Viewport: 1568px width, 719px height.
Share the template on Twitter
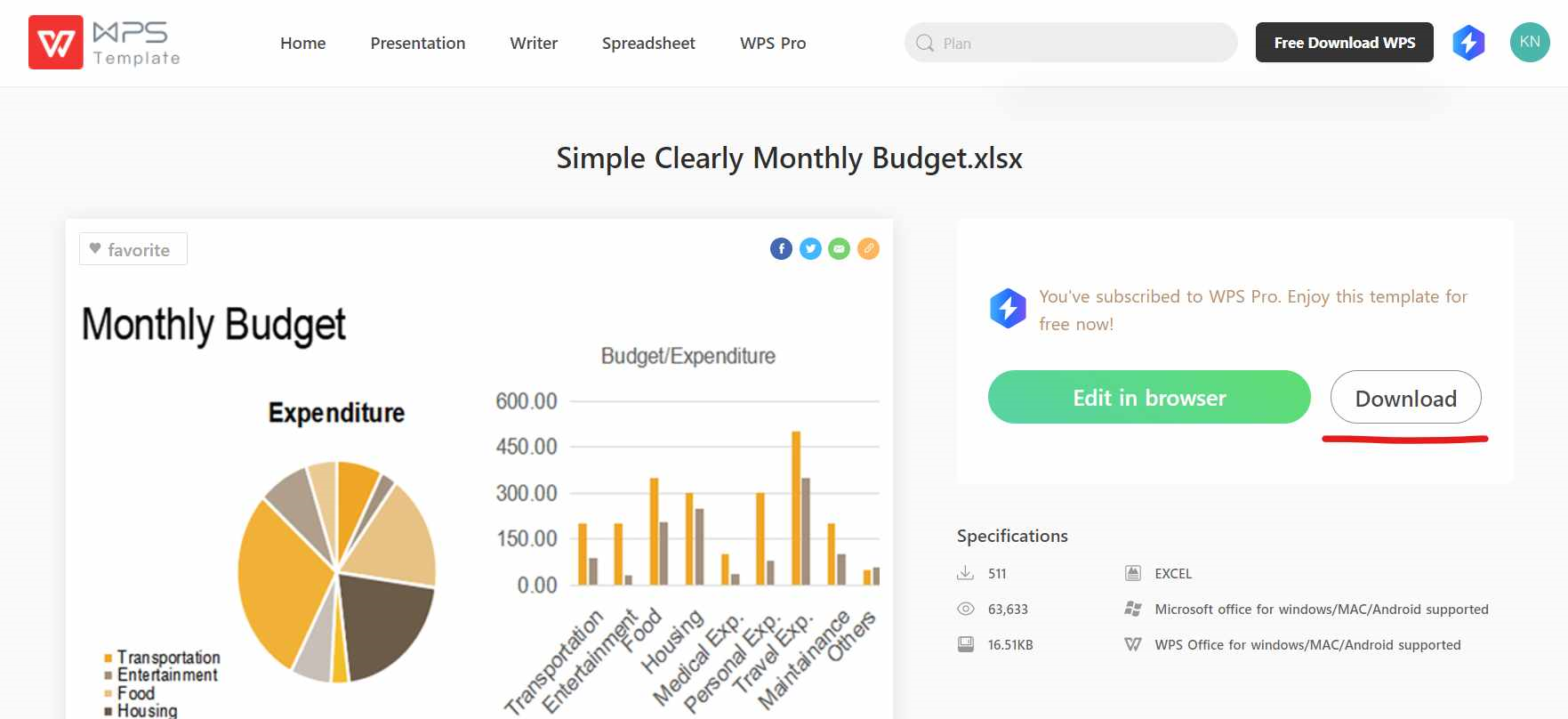pyautogui.click(x=810, y=249)
